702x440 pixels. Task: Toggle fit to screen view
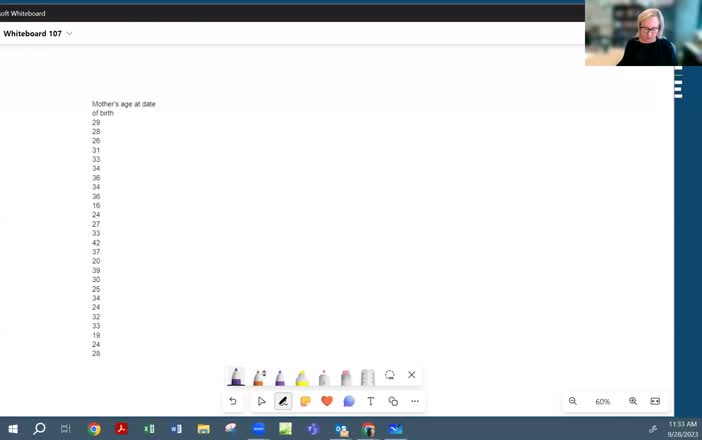pyautogui.click(x=655, y=401)
